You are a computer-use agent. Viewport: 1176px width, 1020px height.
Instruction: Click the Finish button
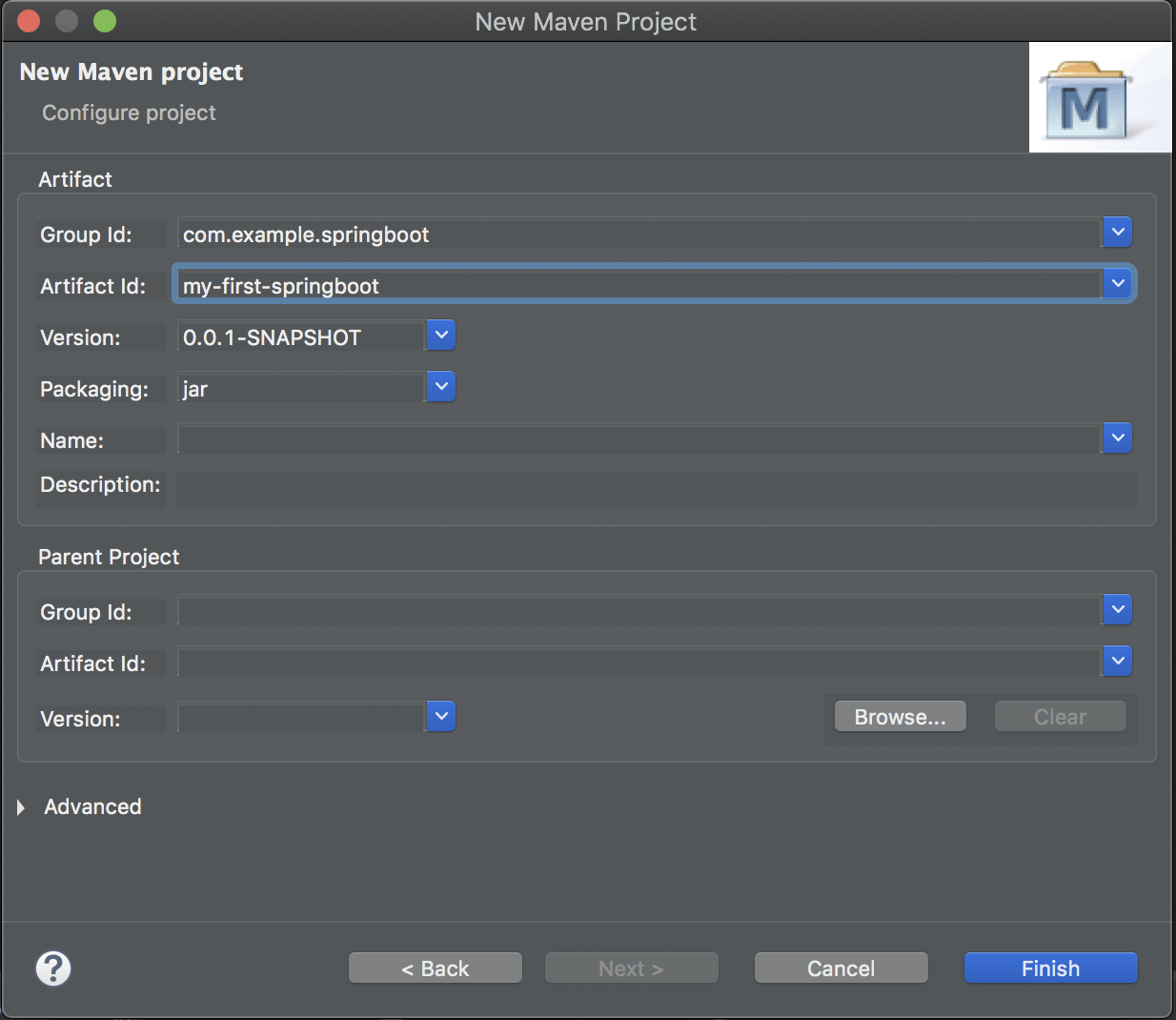point(1049,968)
